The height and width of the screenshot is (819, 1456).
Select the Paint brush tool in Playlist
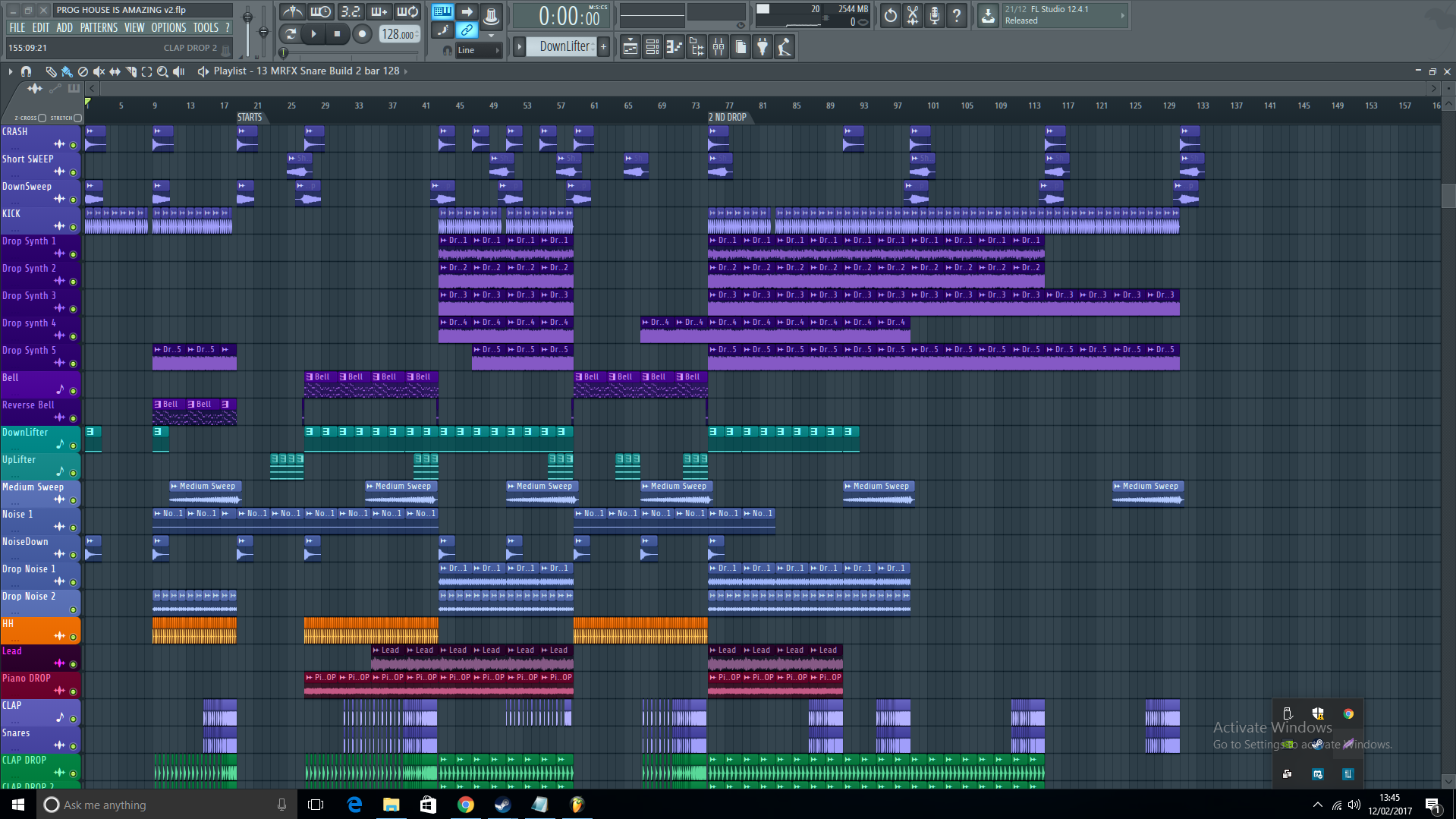click(x=67, y=71)
